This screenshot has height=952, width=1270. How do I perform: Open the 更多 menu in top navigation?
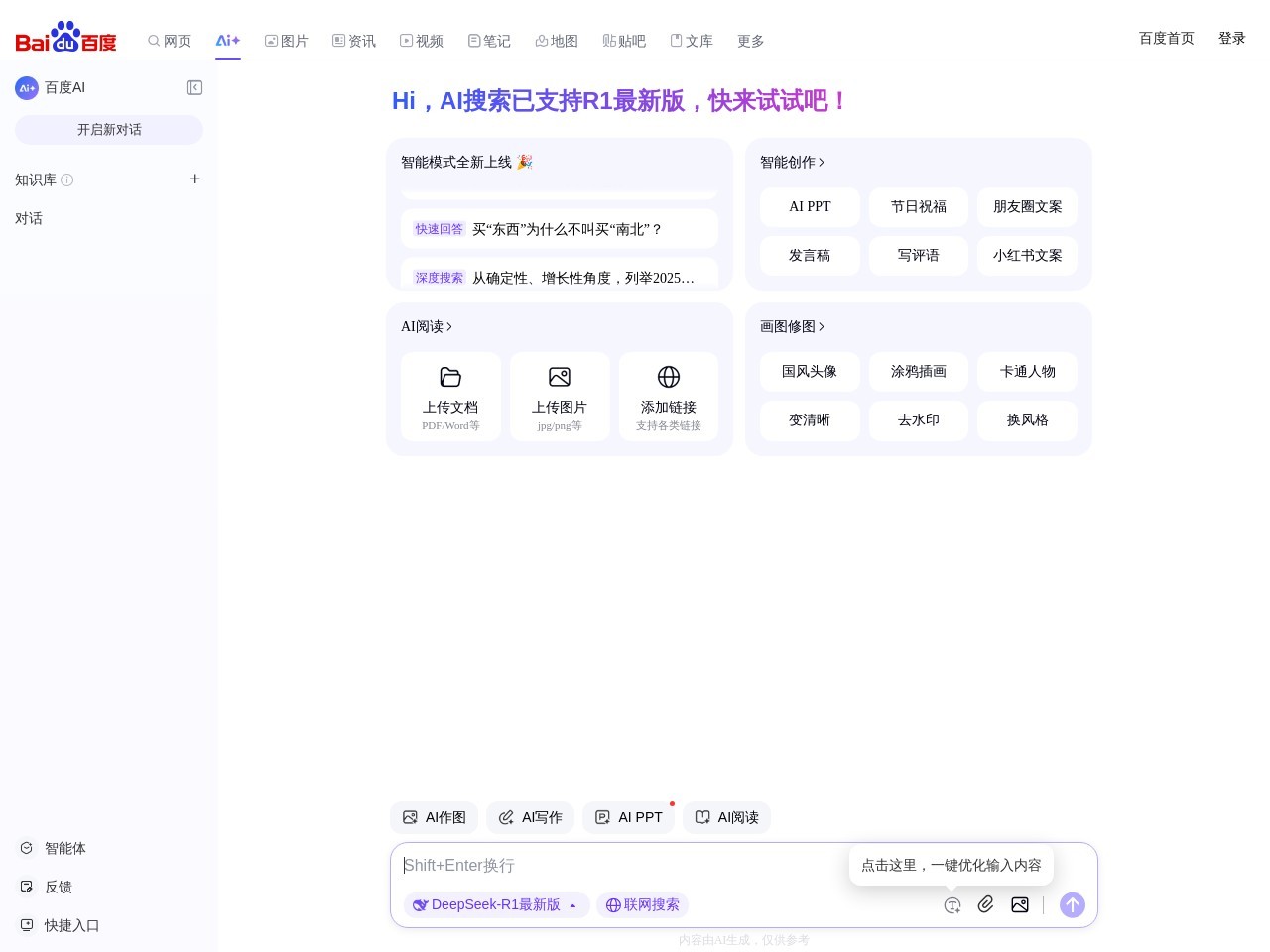pos(751,41)
